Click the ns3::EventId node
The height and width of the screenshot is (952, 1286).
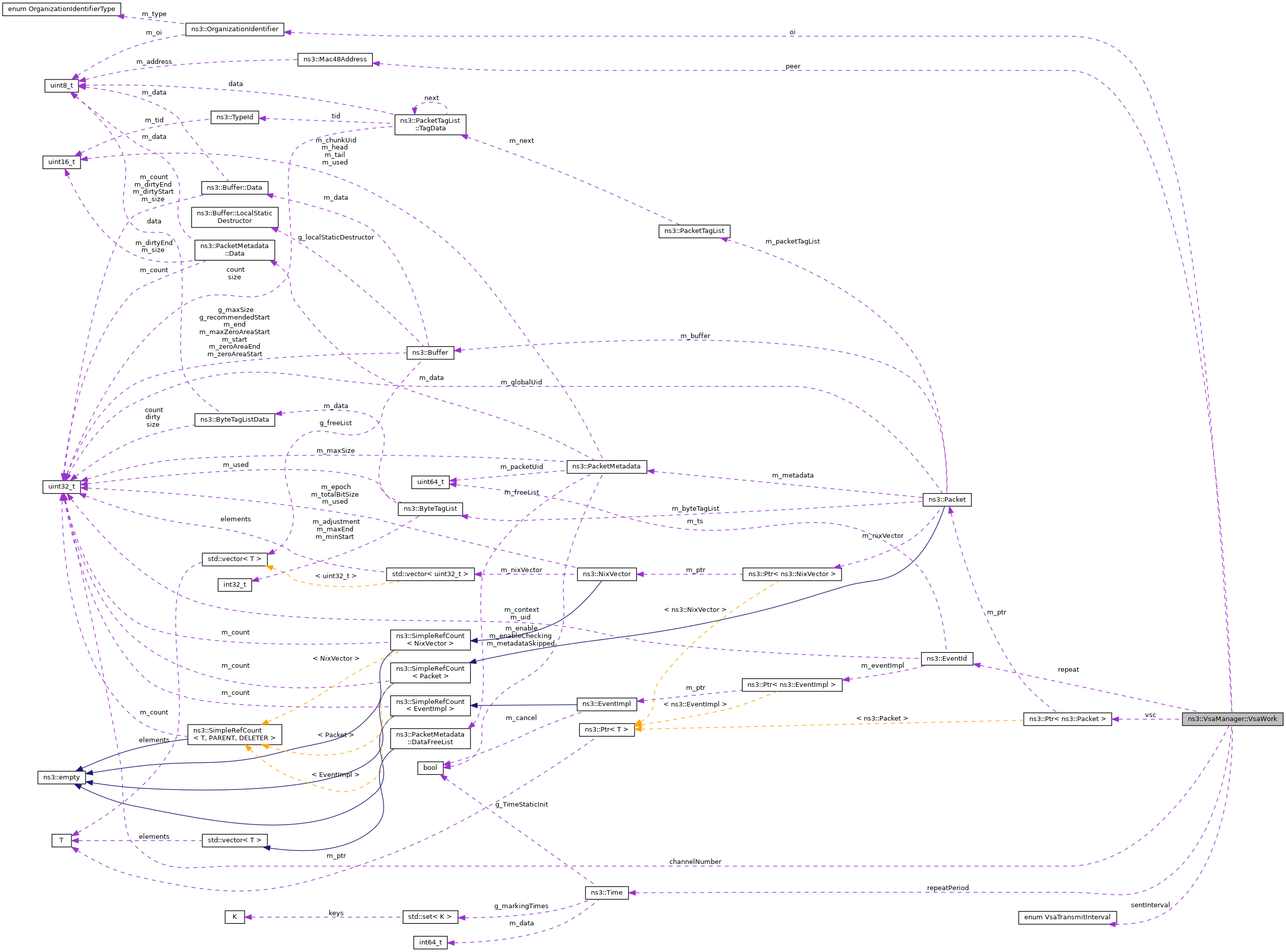(x=946, y=659)
